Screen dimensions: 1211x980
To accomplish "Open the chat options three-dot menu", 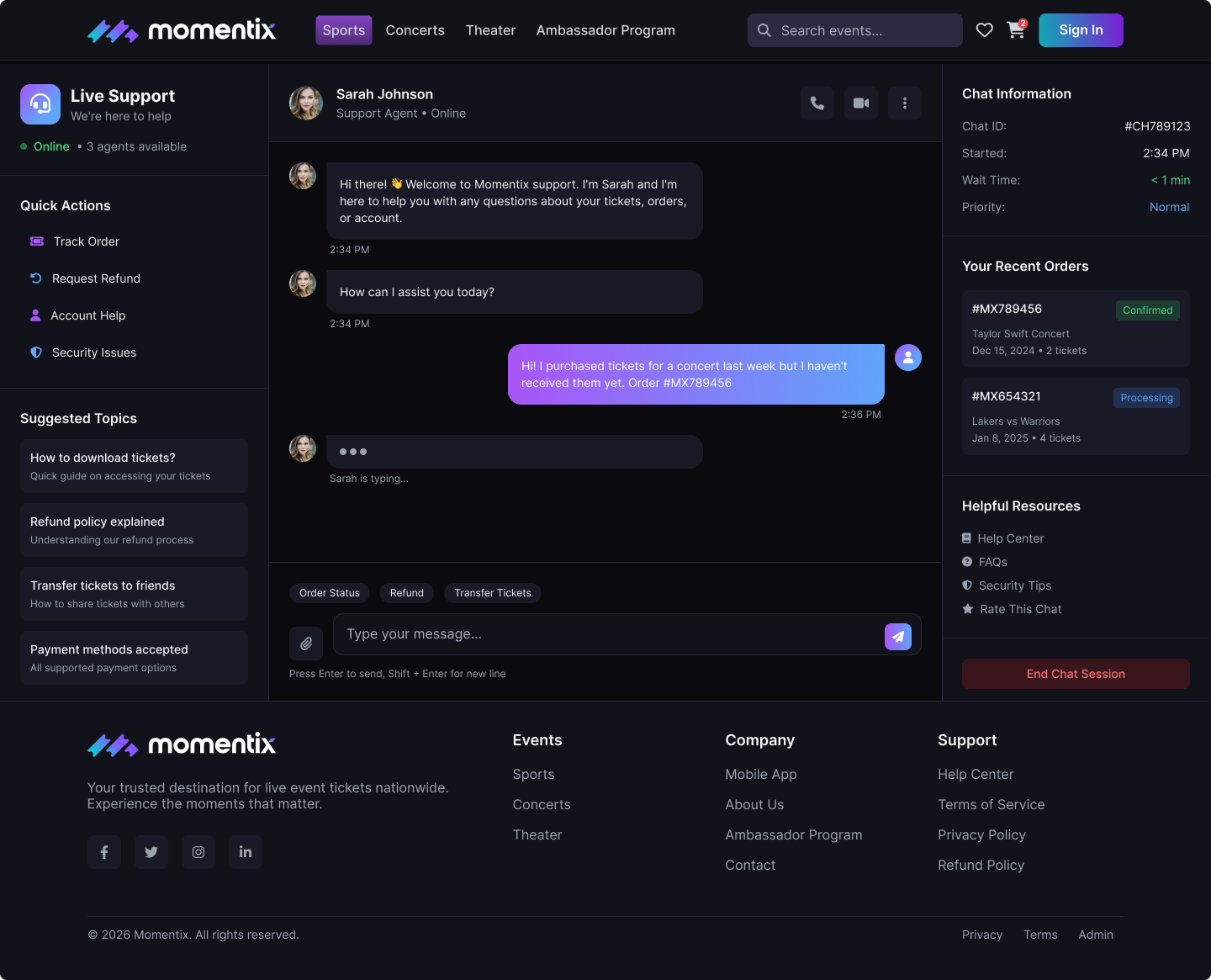I will (x=905, y=103).
